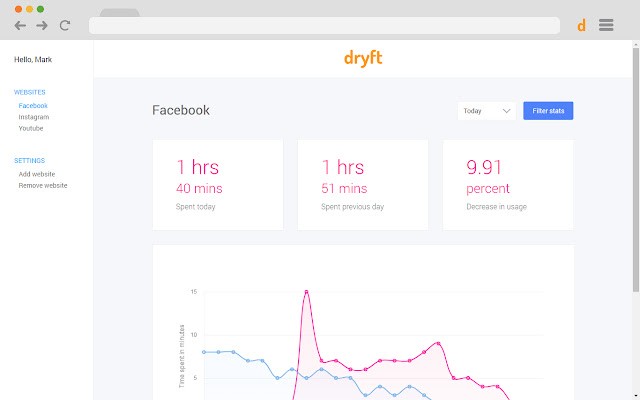Open the orange dryft extension icon
Image resolution: width=640 pixels, height=400 pixels.
point(581,26)
